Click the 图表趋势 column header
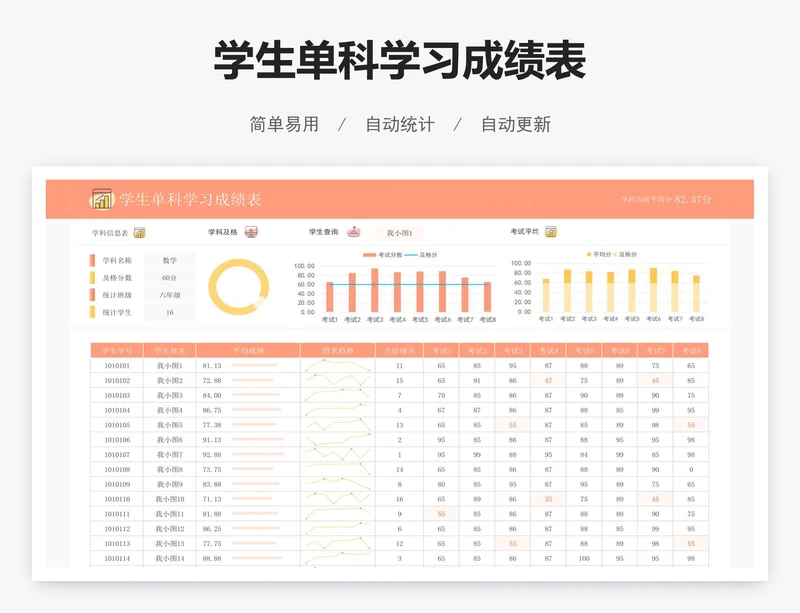 tap(338, 350)
